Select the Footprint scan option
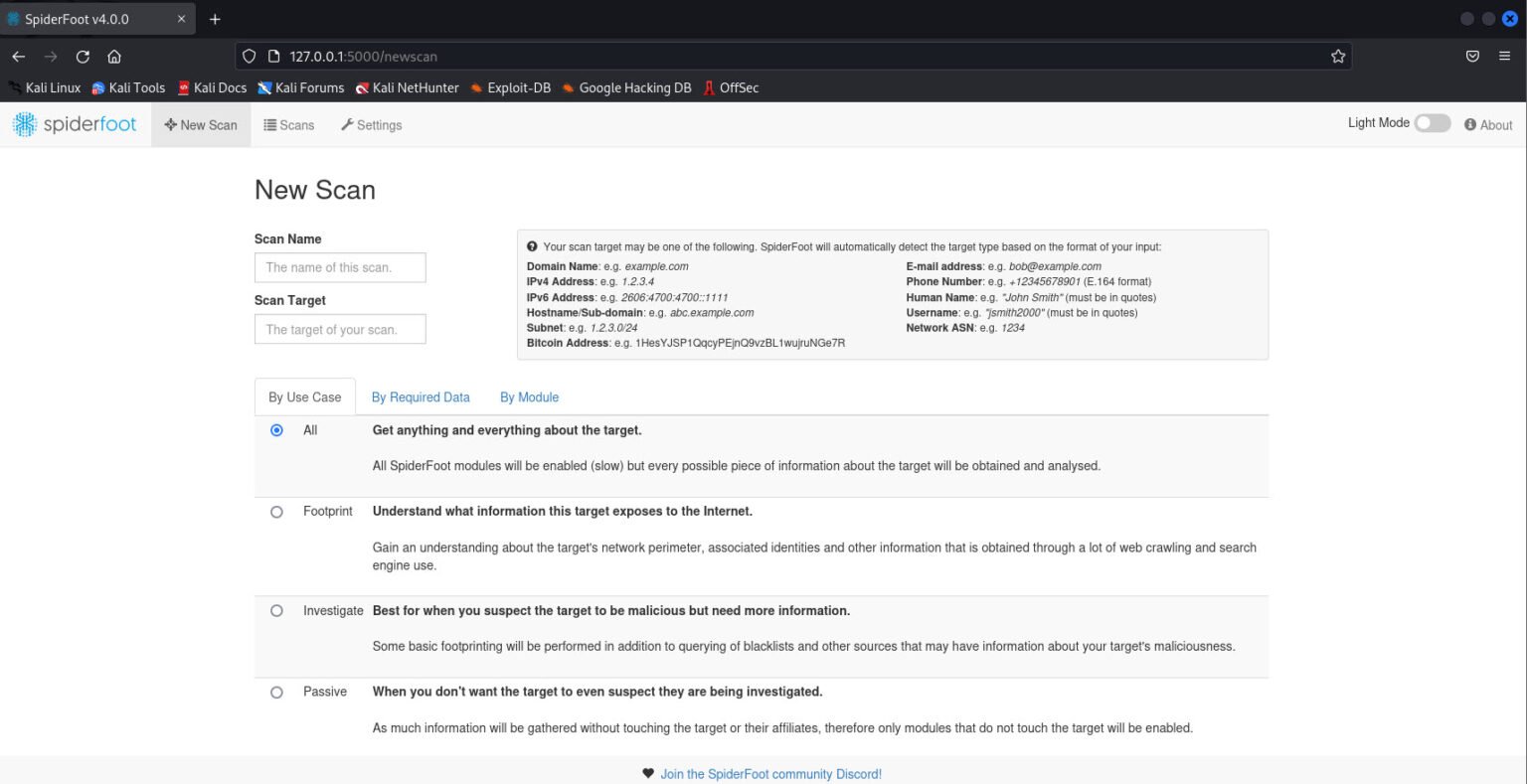1527x784 pixels. click(276, 512)
